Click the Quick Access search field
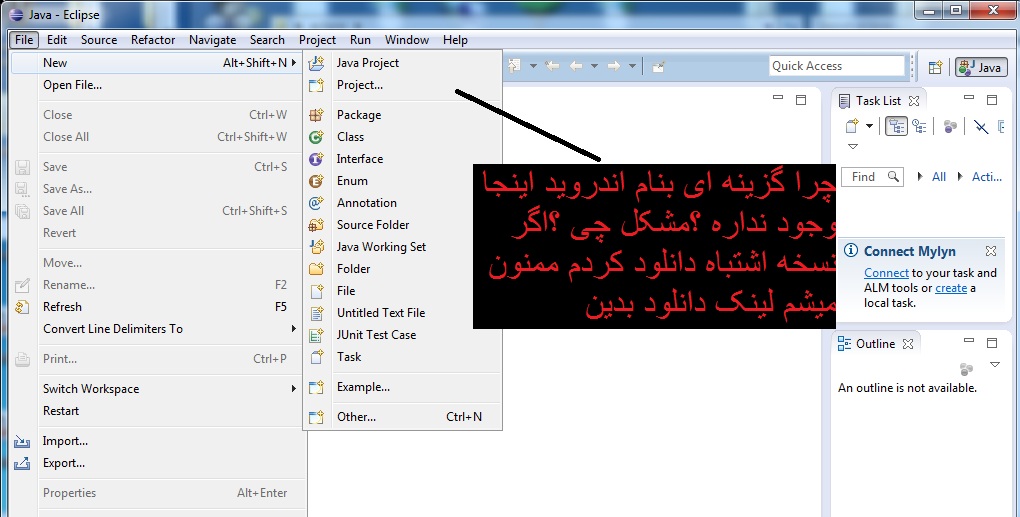Image resolution: width=1020 pixels, height=517 pixels. coord(836,66)
